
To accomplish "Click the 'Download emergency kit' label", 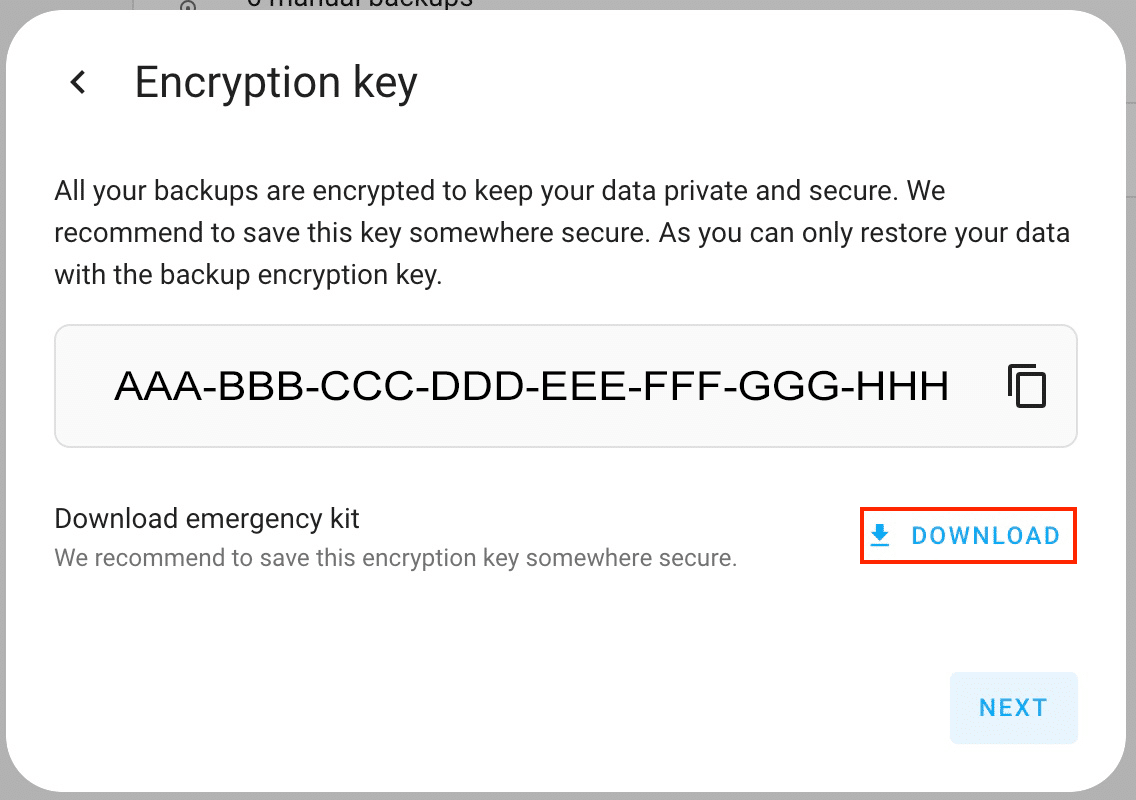I will pos(207,519).
